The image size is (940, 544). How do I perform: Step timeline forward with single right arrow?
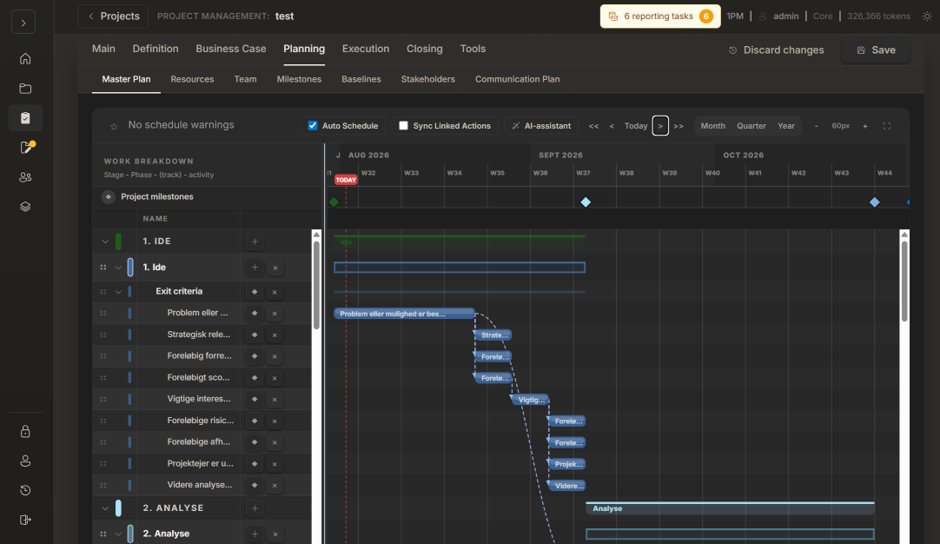(x=660, y=126)
